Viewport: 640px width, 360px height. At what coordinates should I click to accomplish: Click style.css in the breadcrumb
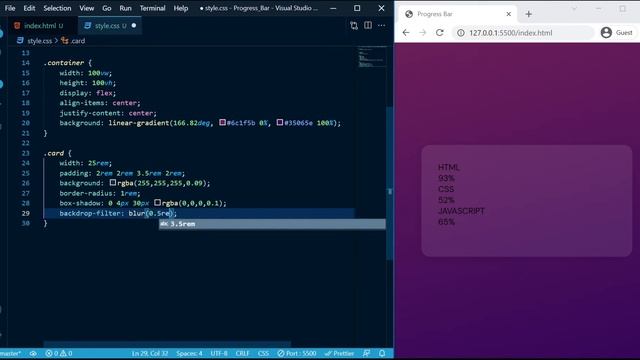[x=40, y=41]
